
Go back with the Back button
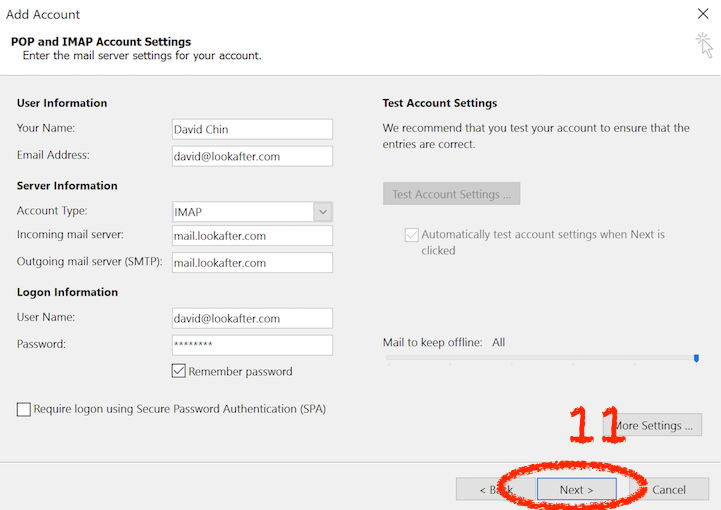coord(492,490)
